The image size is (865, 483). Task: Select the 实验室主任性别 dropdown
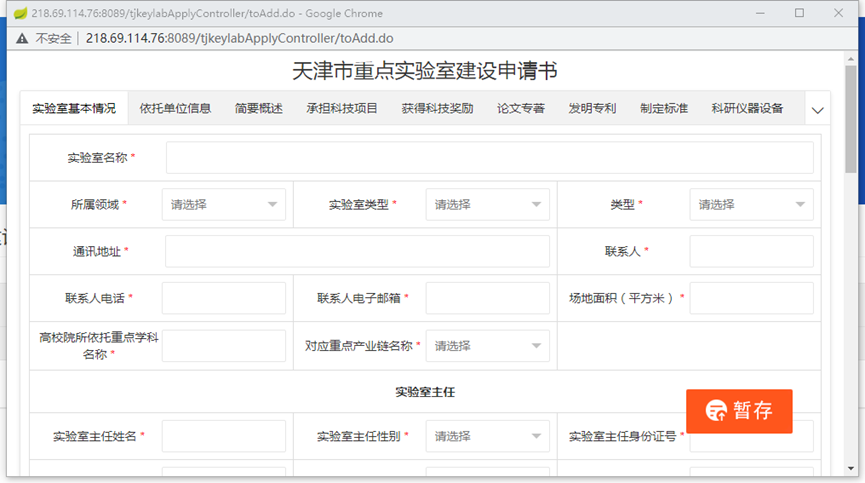click(x=488, y=437)
